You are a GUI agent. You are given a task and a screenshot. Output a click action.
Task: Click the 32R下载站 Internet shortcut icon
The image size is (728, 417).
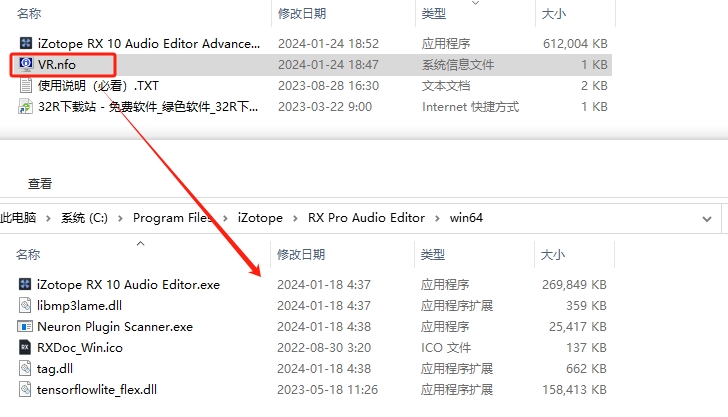[x=26, y=107]
